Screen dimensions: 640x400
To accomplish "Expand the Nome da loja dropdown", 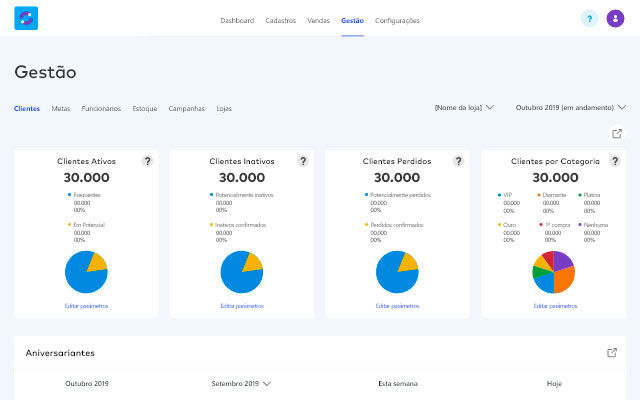I will (464, 107).
